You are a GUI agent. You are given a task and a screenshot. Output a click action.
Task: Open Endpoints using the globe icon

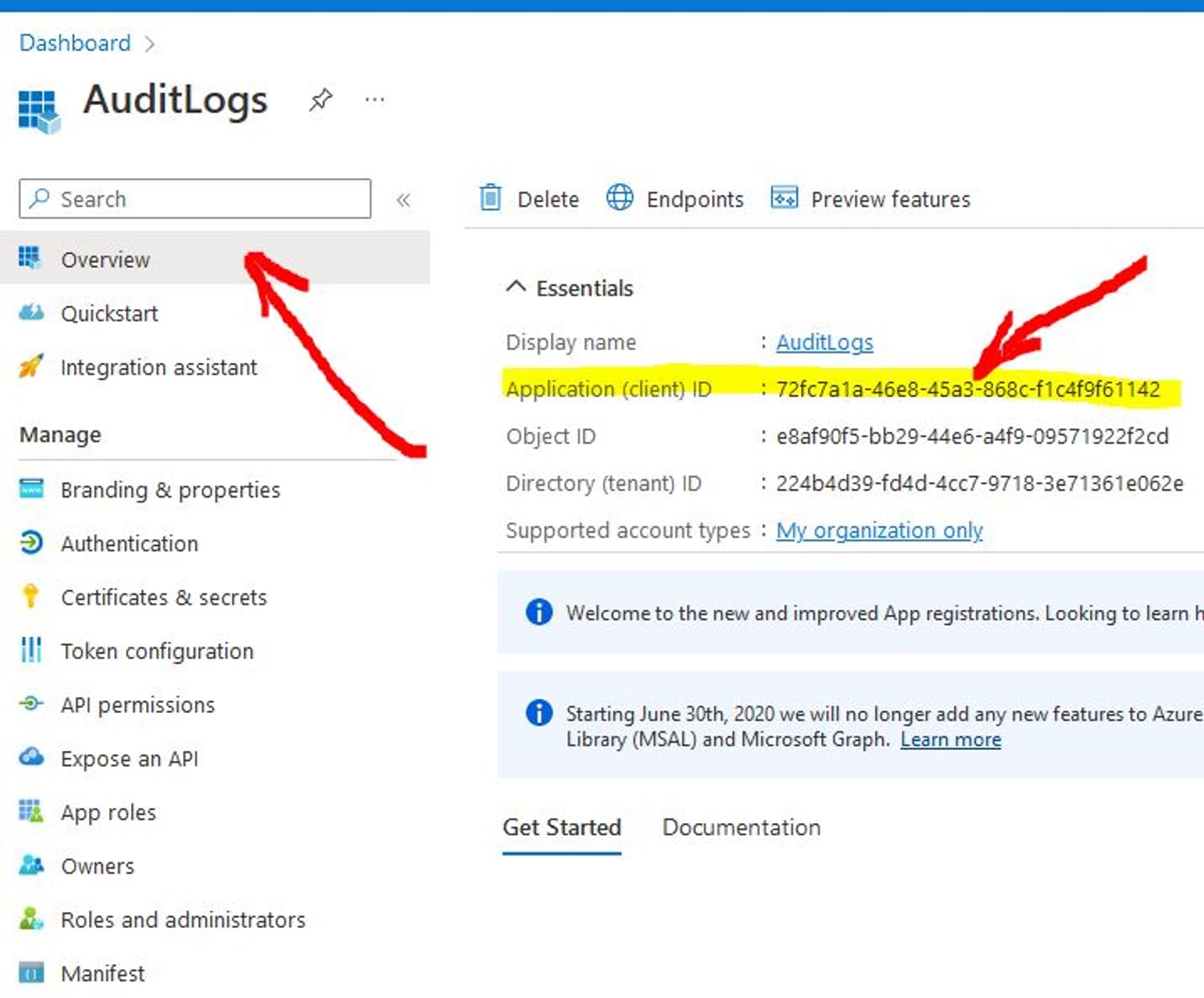coord(619,198)
